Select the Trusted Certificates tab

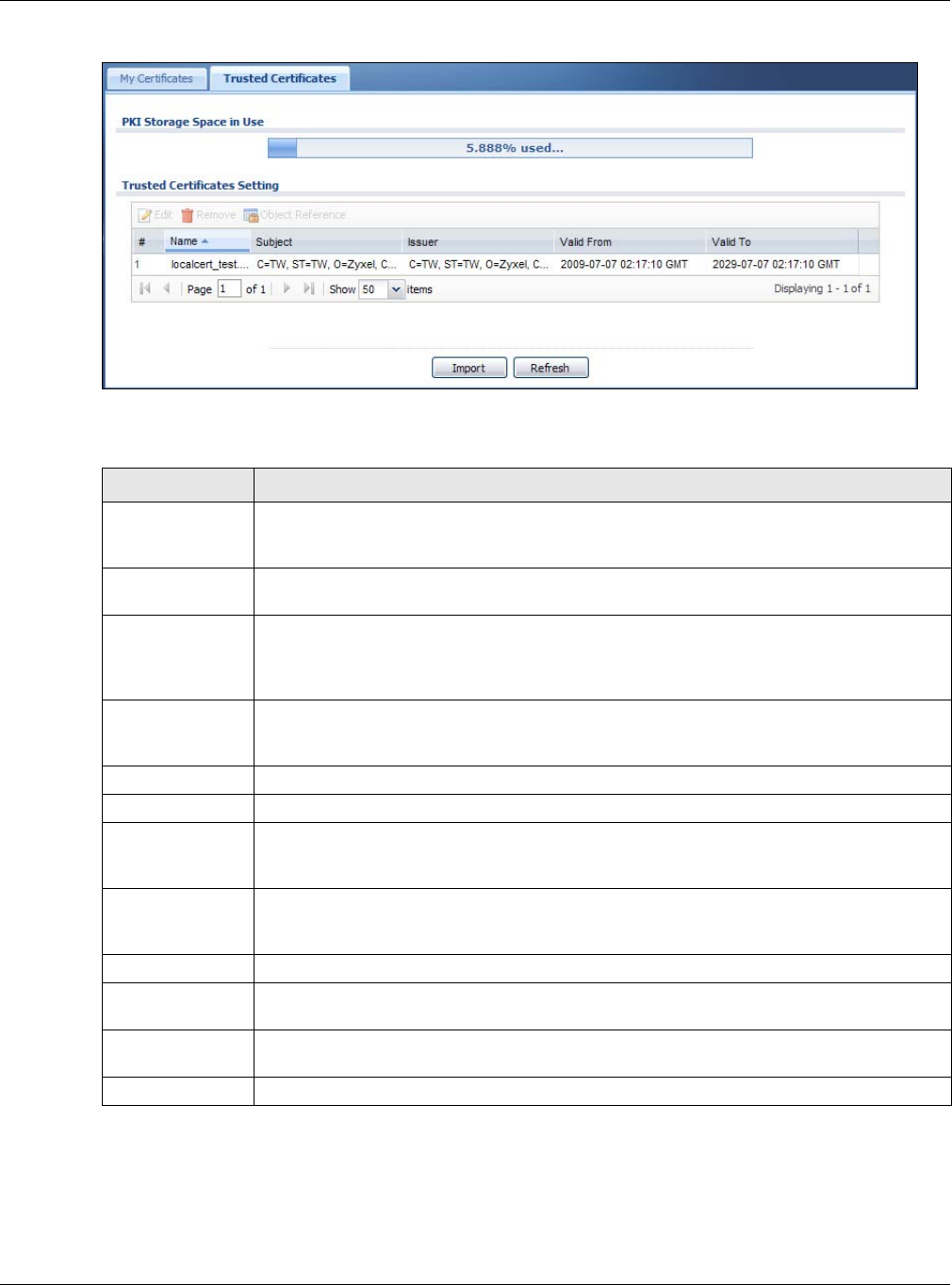pyautogui.click(x=280, y=78)
